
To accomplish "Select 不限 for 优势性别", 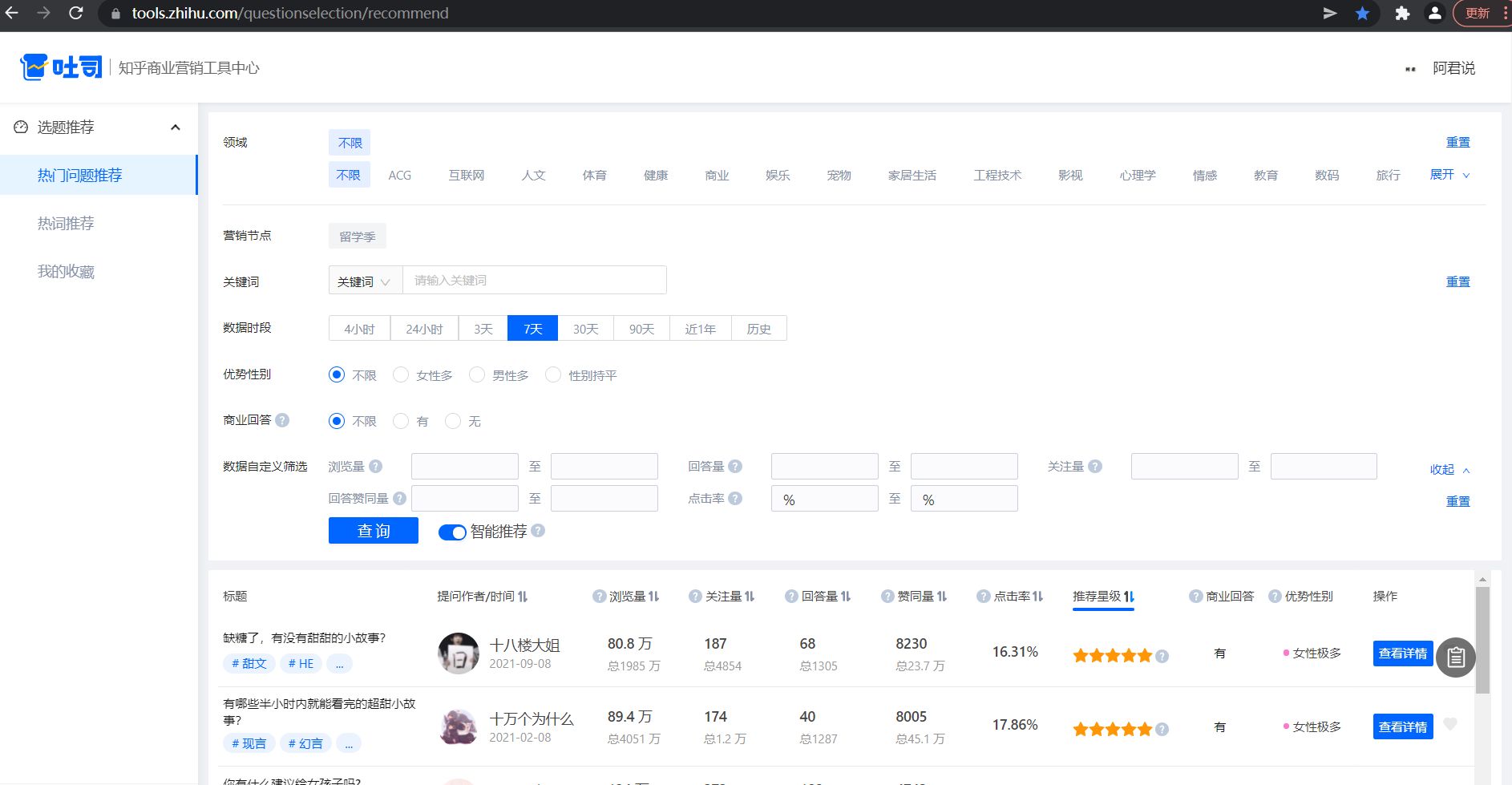I will (337, 374).
